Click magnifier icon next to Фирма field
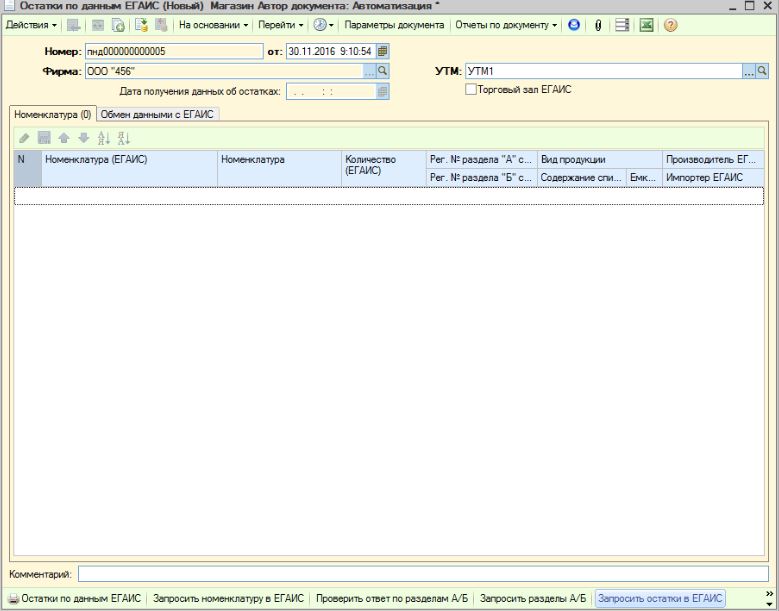 coord(382,71)
